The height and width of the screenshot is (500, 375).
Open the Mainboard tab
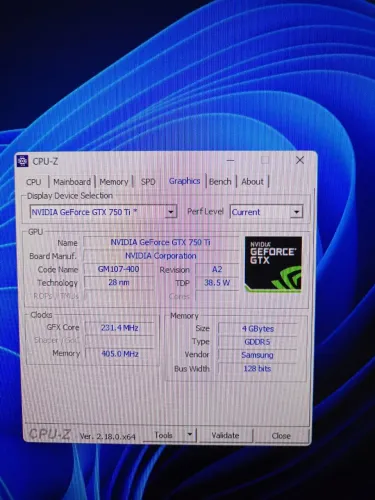pos(72,182)
